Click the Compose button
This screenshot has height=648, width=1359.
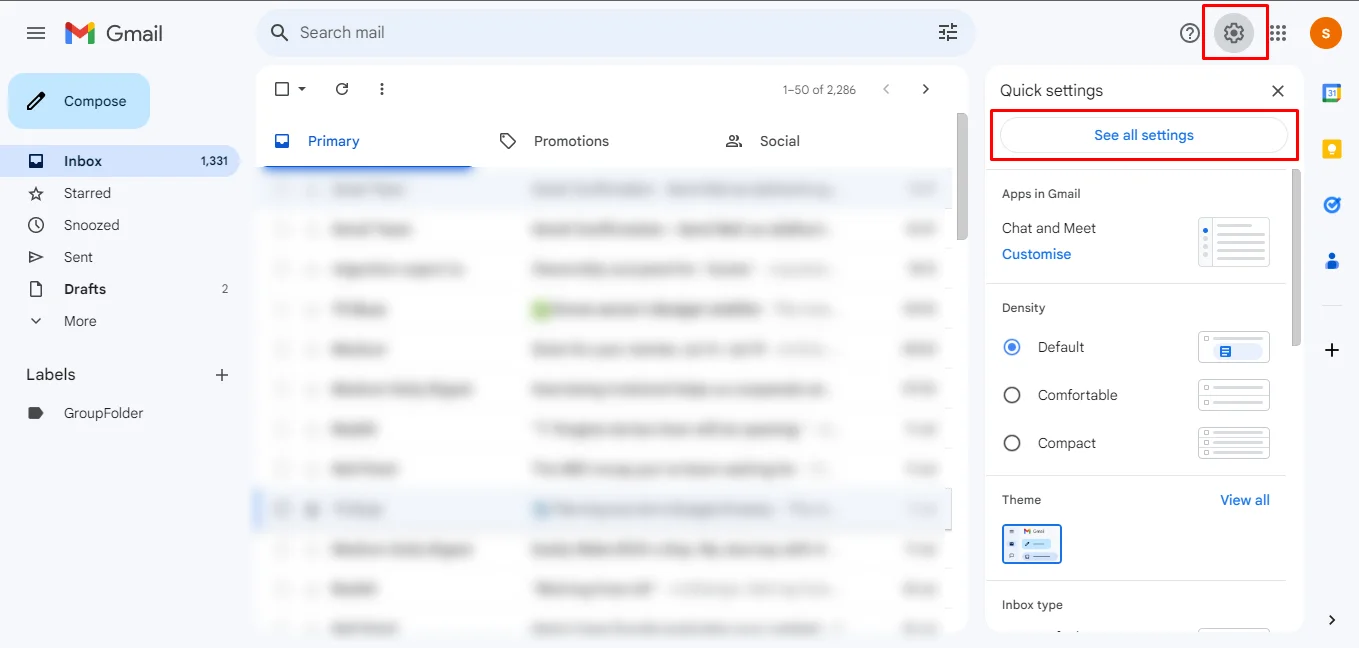click(x=79, y=101)
